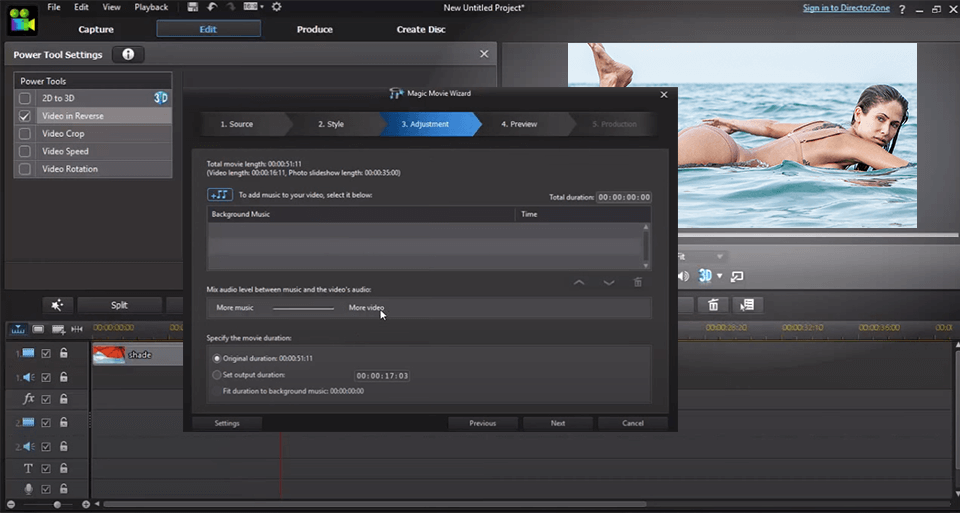Click the Next button in the wizard
The width and height of the screenshot is (960, 513).
[558, 423]
